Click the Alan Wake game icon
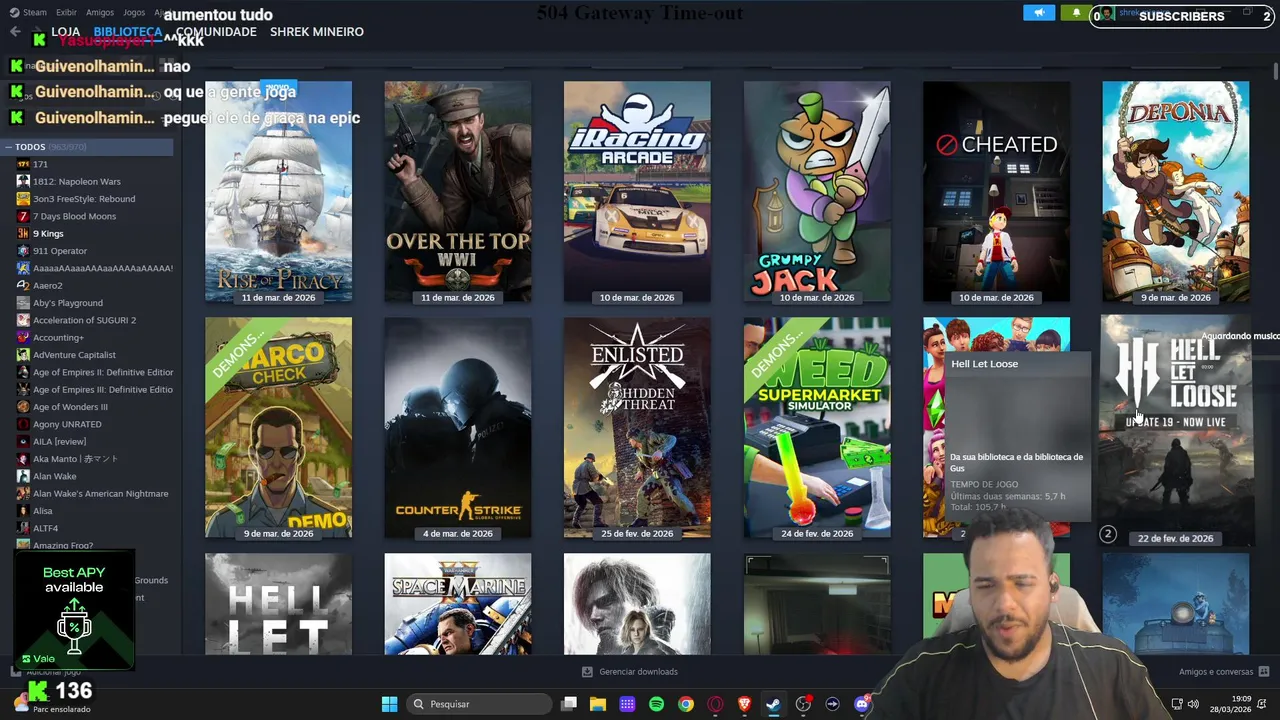The height and width of the screenshot is (720, 1280). [23, 476]
